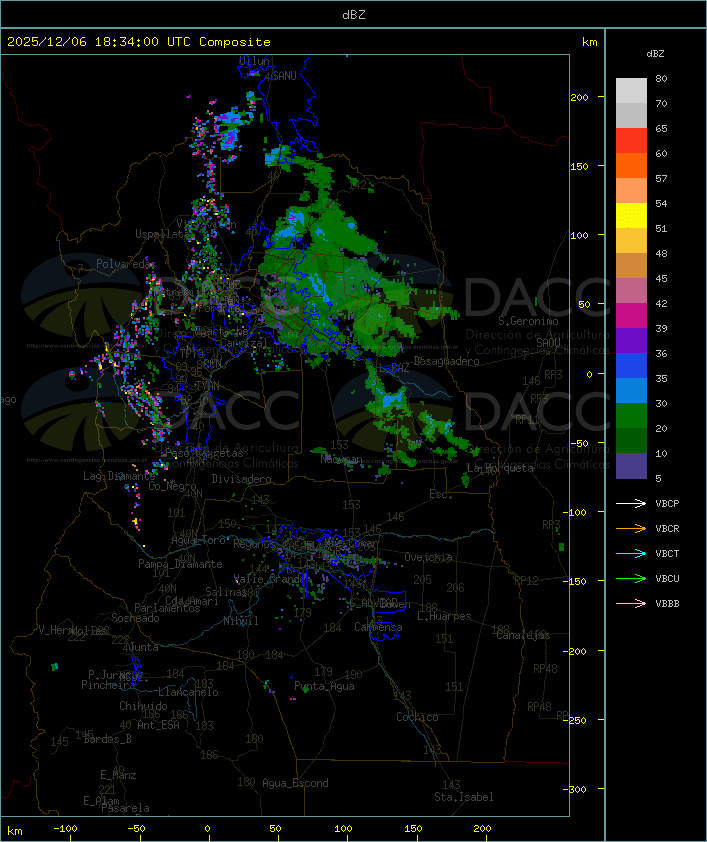The image size is (707, 842).
Task: Select the dark green 10–20 dBZ swatch
Action: 631,440
